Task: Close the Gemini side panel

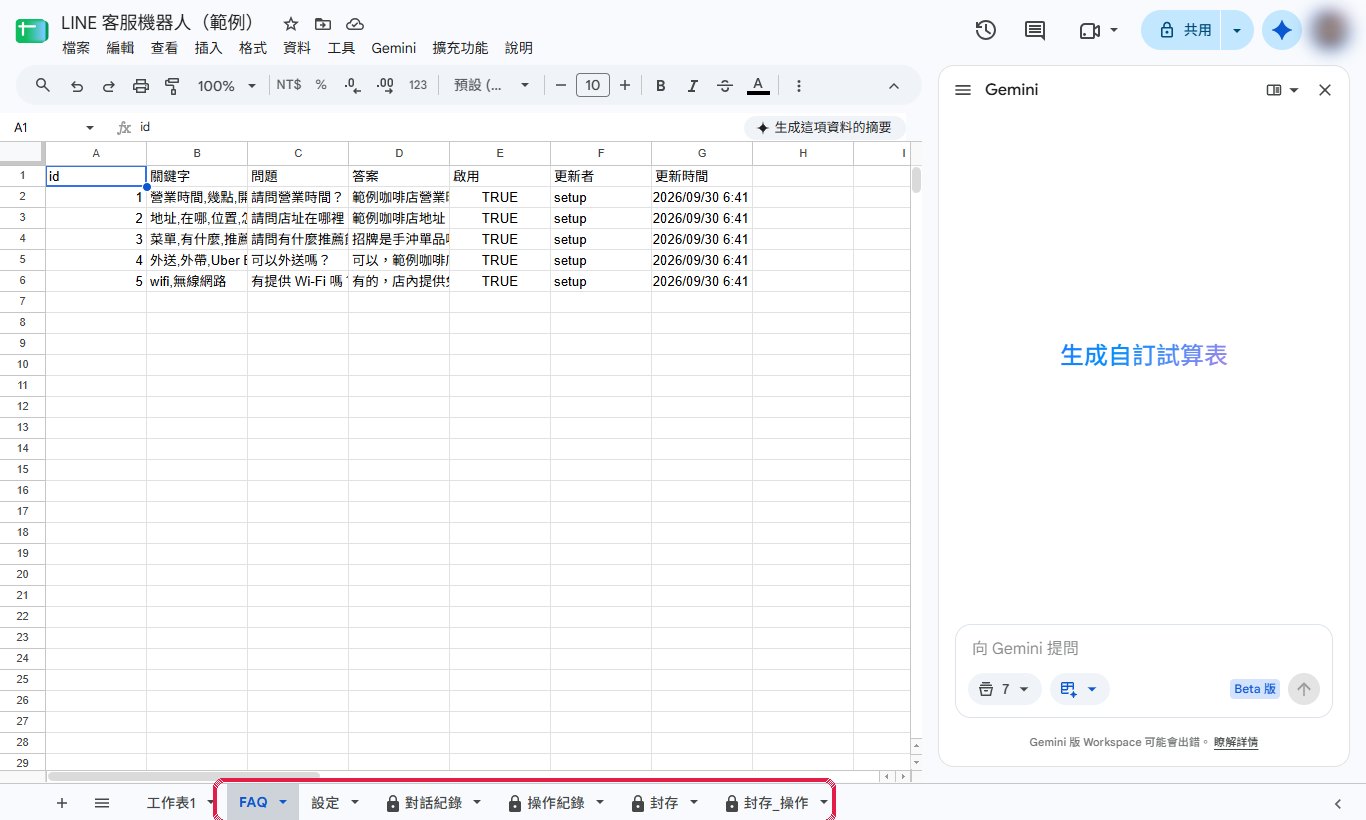Action: click(1325, 90)
